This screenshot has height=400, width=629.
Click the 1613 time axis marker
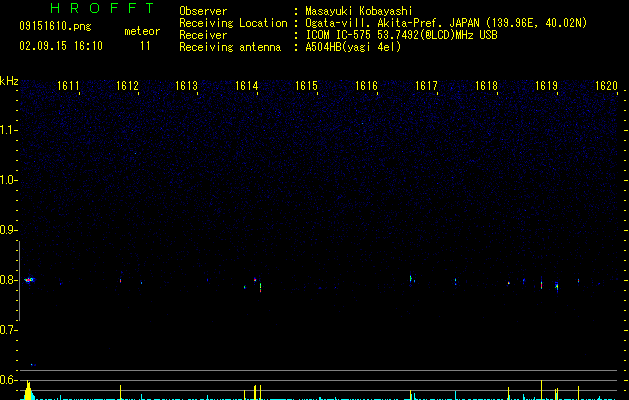(x=187, y=86)
